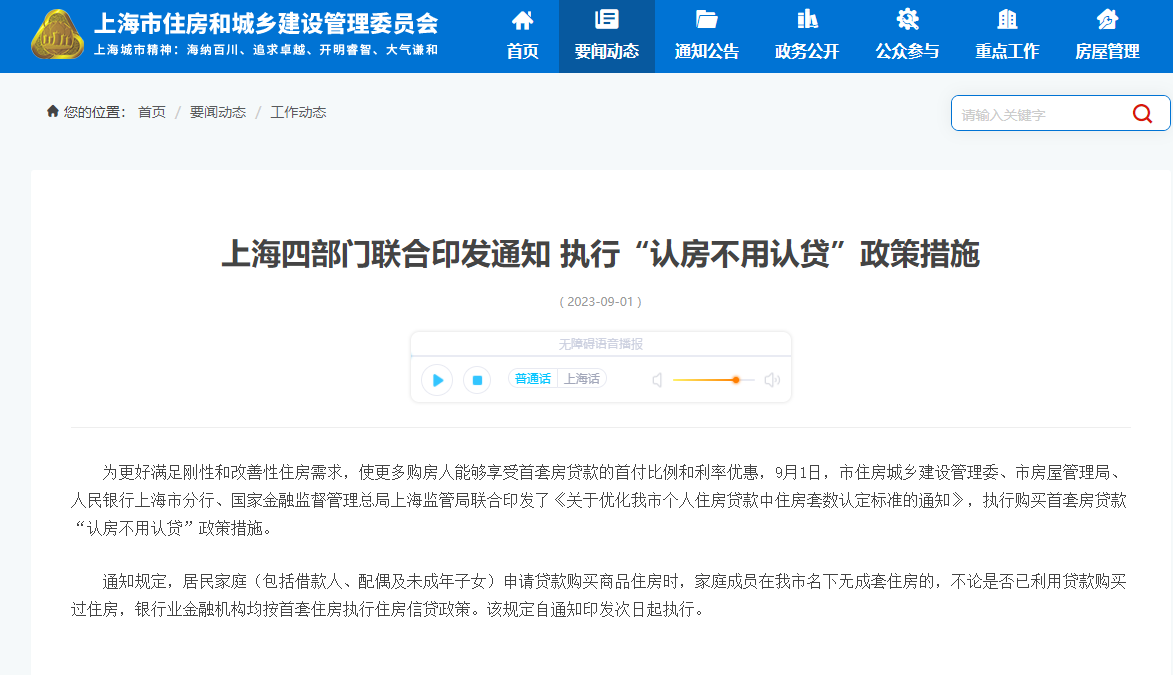Switch voice language to 上海话
Viewport: 1173px width, 675px height.
tap(582, 379)
